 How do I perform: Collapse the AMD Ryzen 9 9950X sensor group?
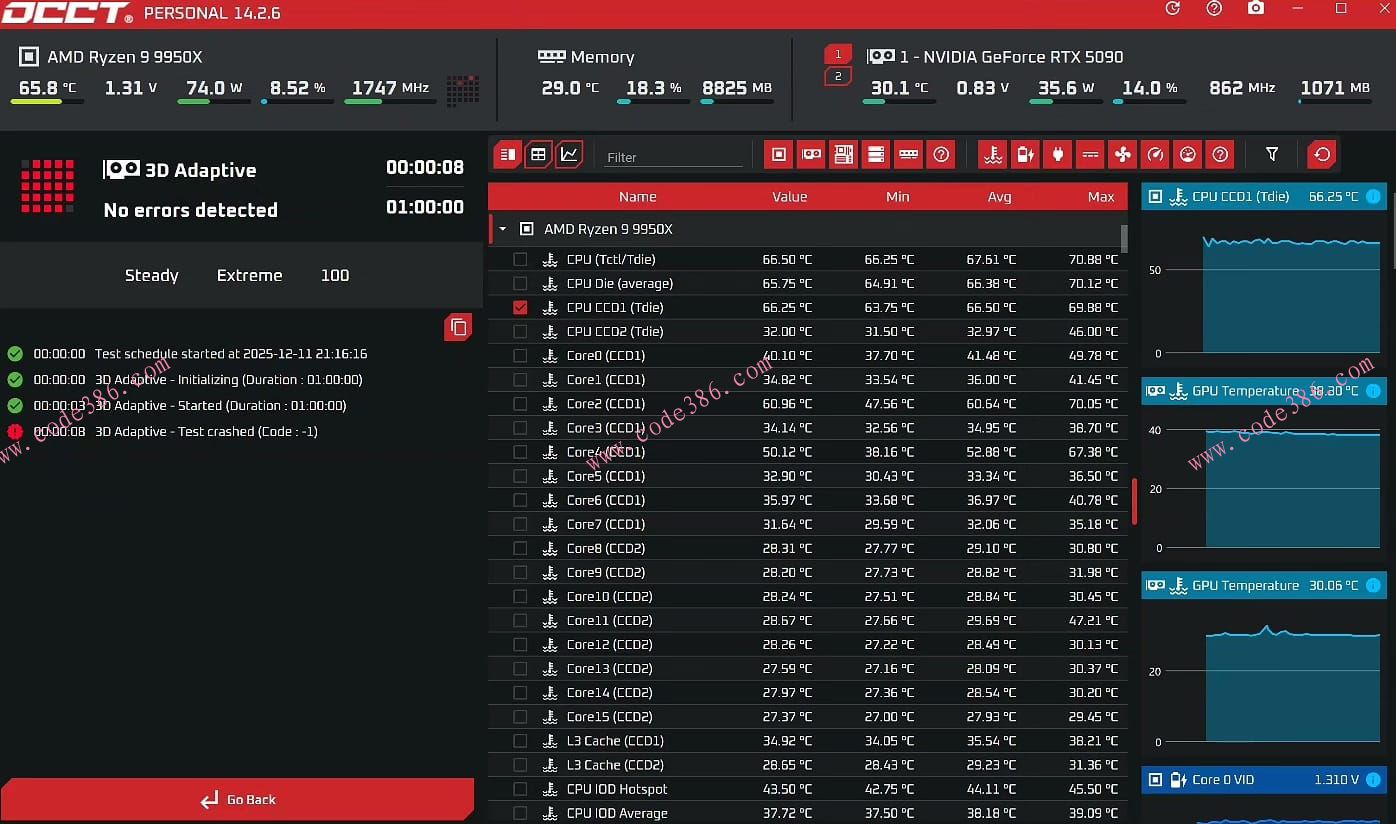pyautogui.click(x=502, y=229)
